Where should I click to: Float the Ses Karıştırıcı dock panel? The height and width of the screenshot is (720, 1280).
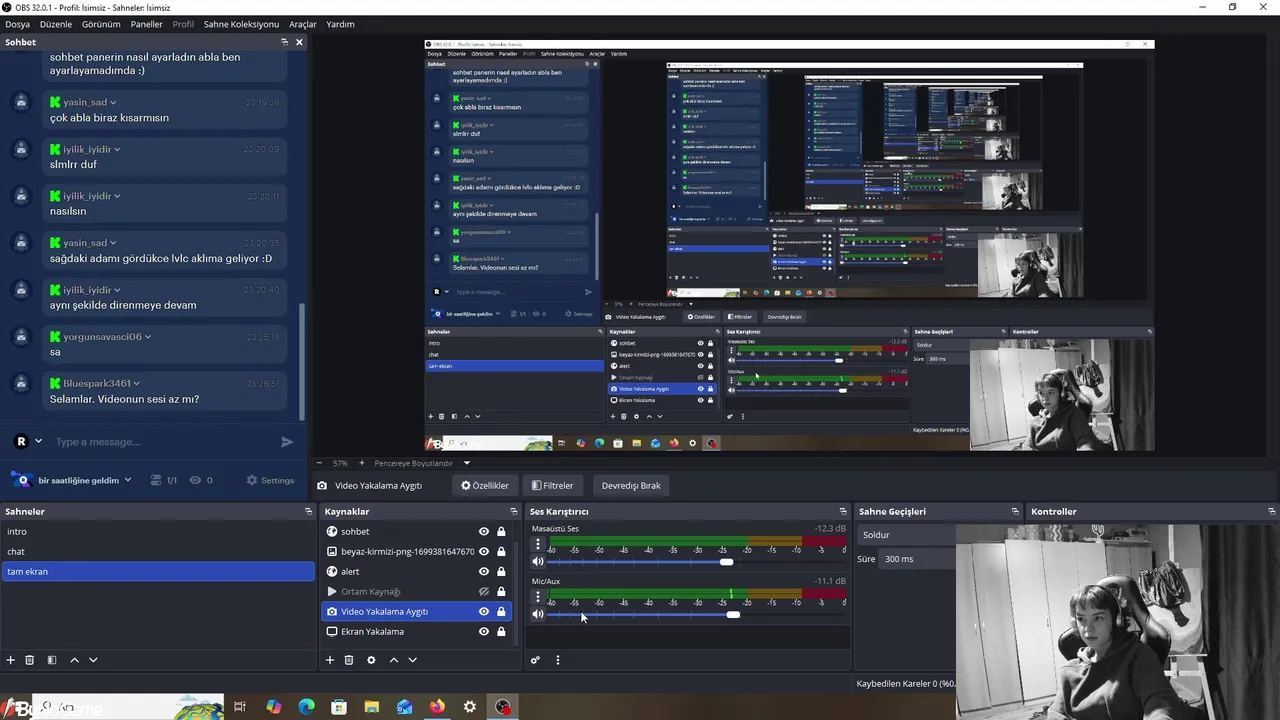843,511
